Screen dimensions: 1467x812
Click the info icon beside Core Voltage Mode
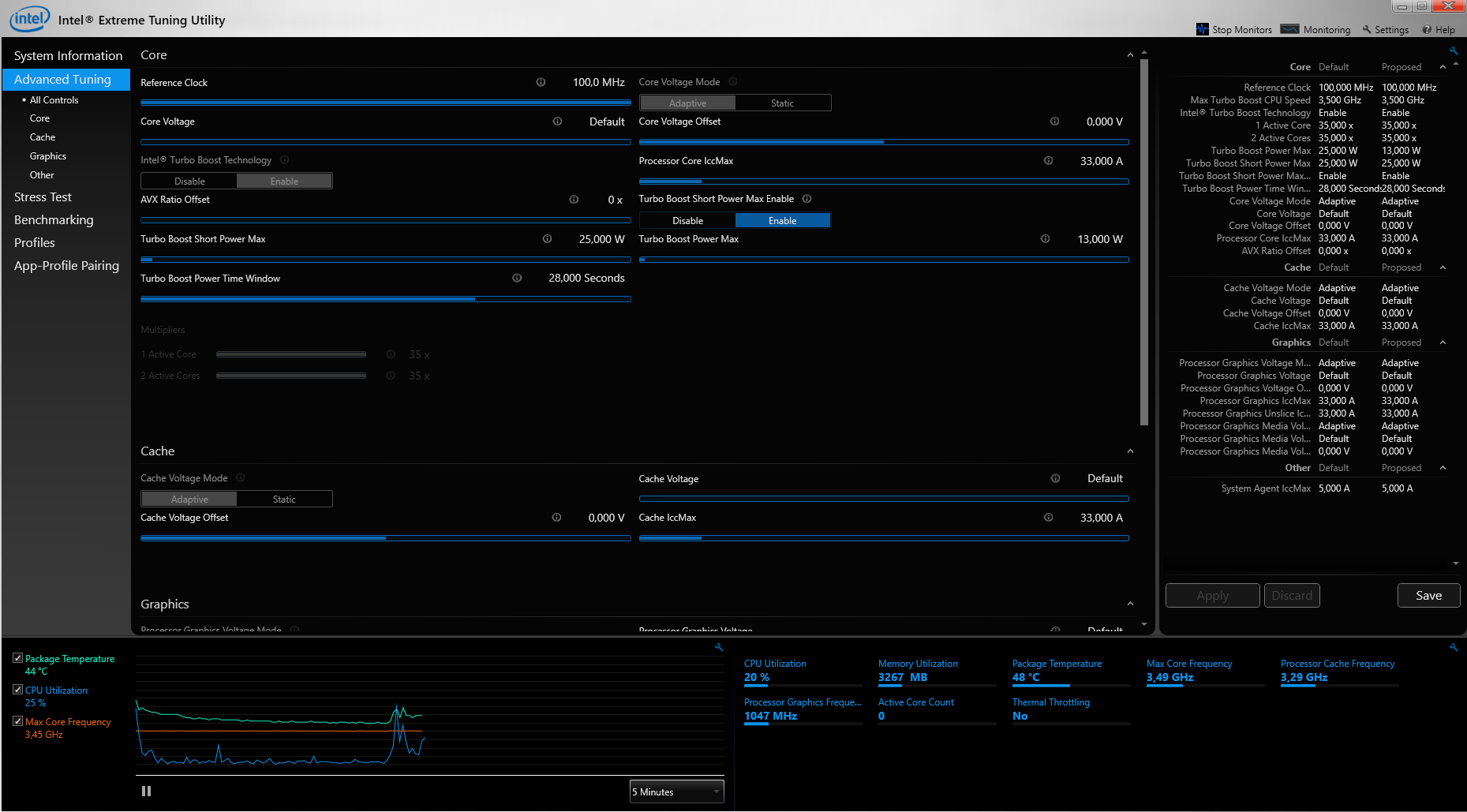733,81
